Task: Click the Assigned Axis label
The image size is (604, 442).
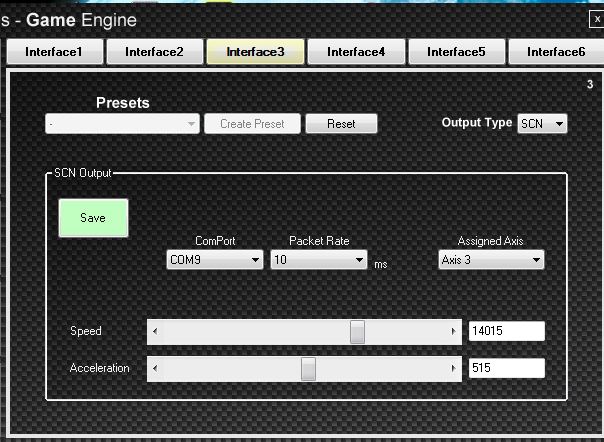Action: click(490, 241)
